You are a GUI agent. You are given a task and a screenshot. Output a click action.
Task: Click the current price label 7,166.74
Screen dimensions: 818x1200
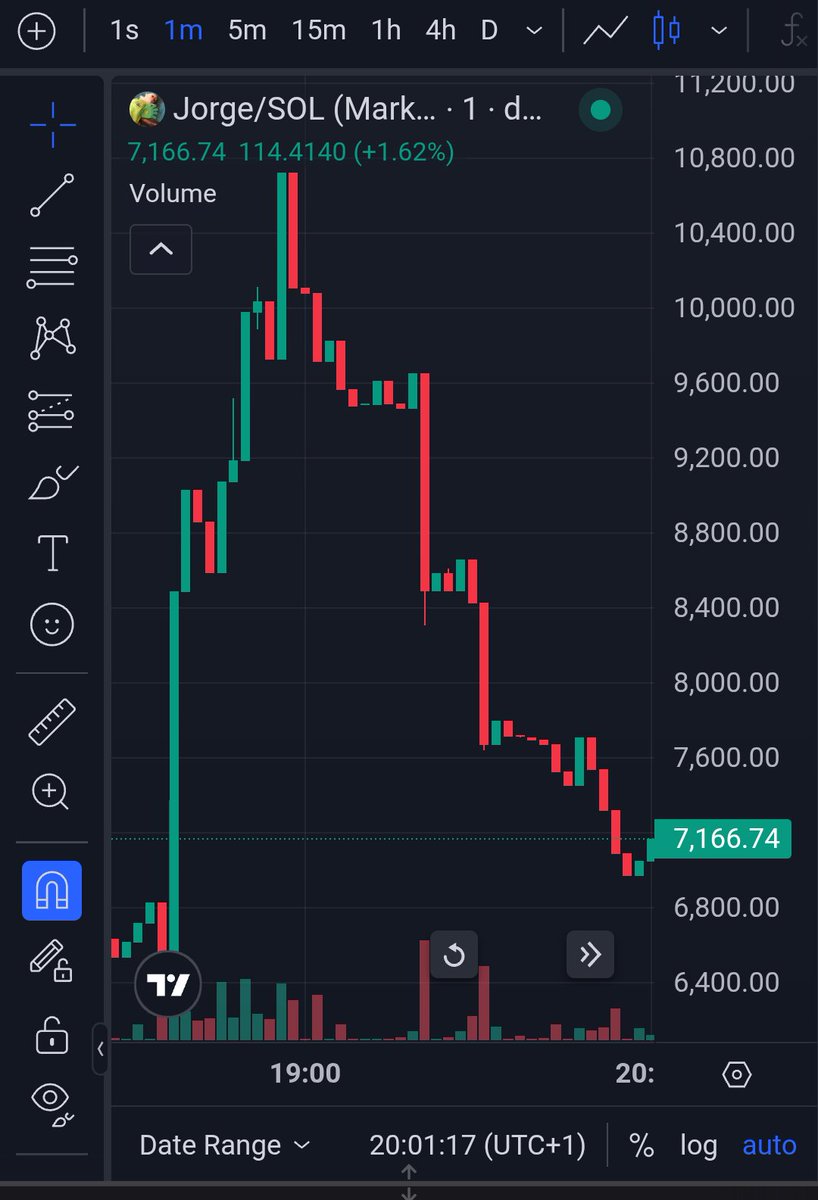tap(722, 838)
